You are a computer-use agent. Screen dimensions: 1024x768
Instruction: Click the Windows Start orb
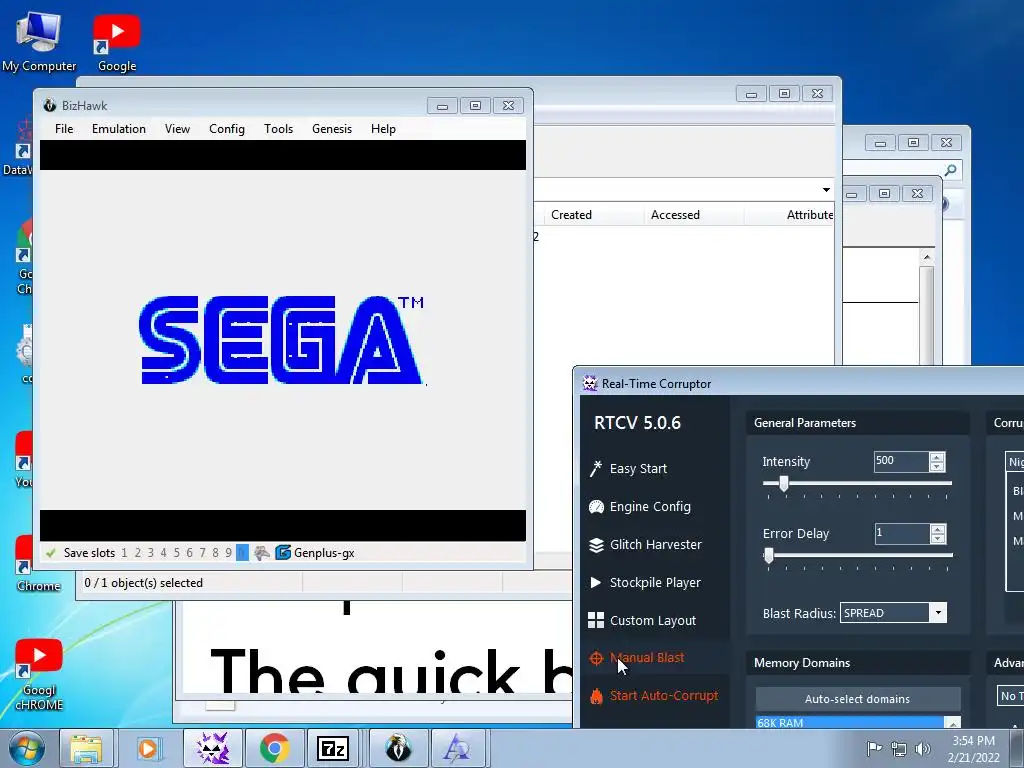pos(27,748)
